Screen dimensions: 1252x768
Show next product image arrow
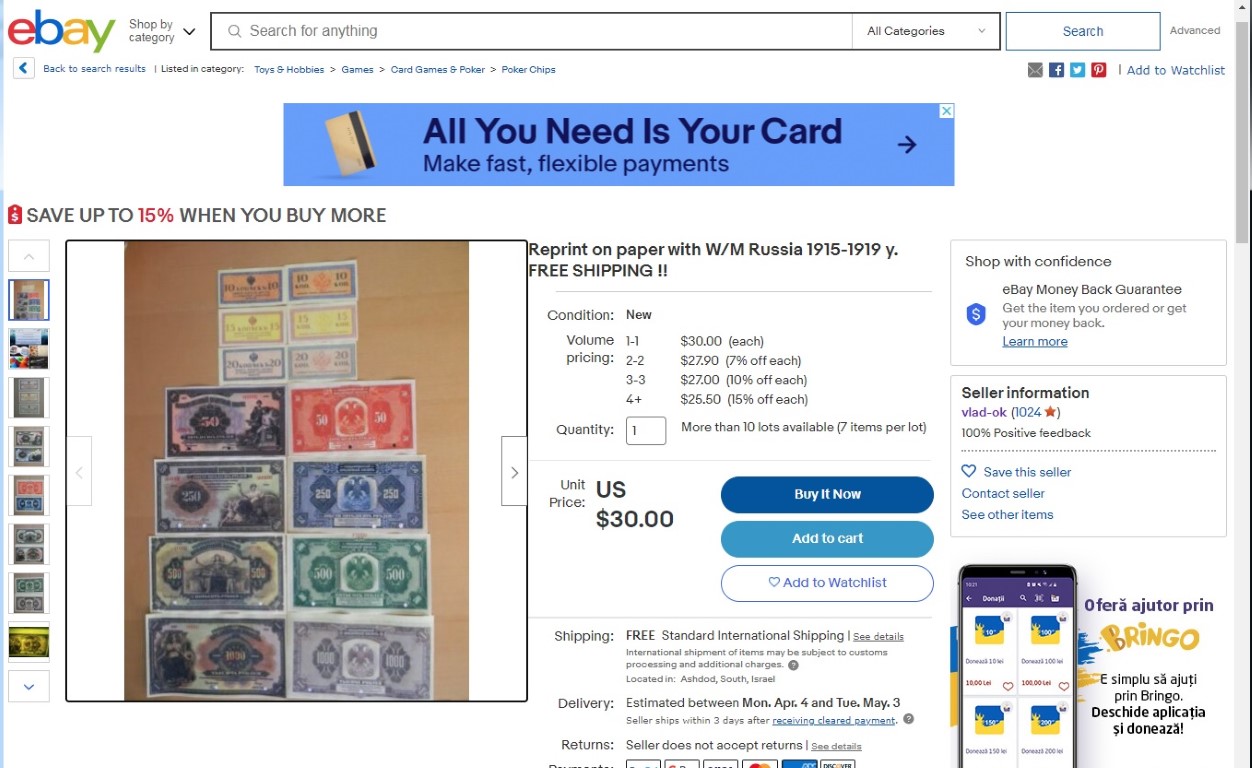pos(514,471)
